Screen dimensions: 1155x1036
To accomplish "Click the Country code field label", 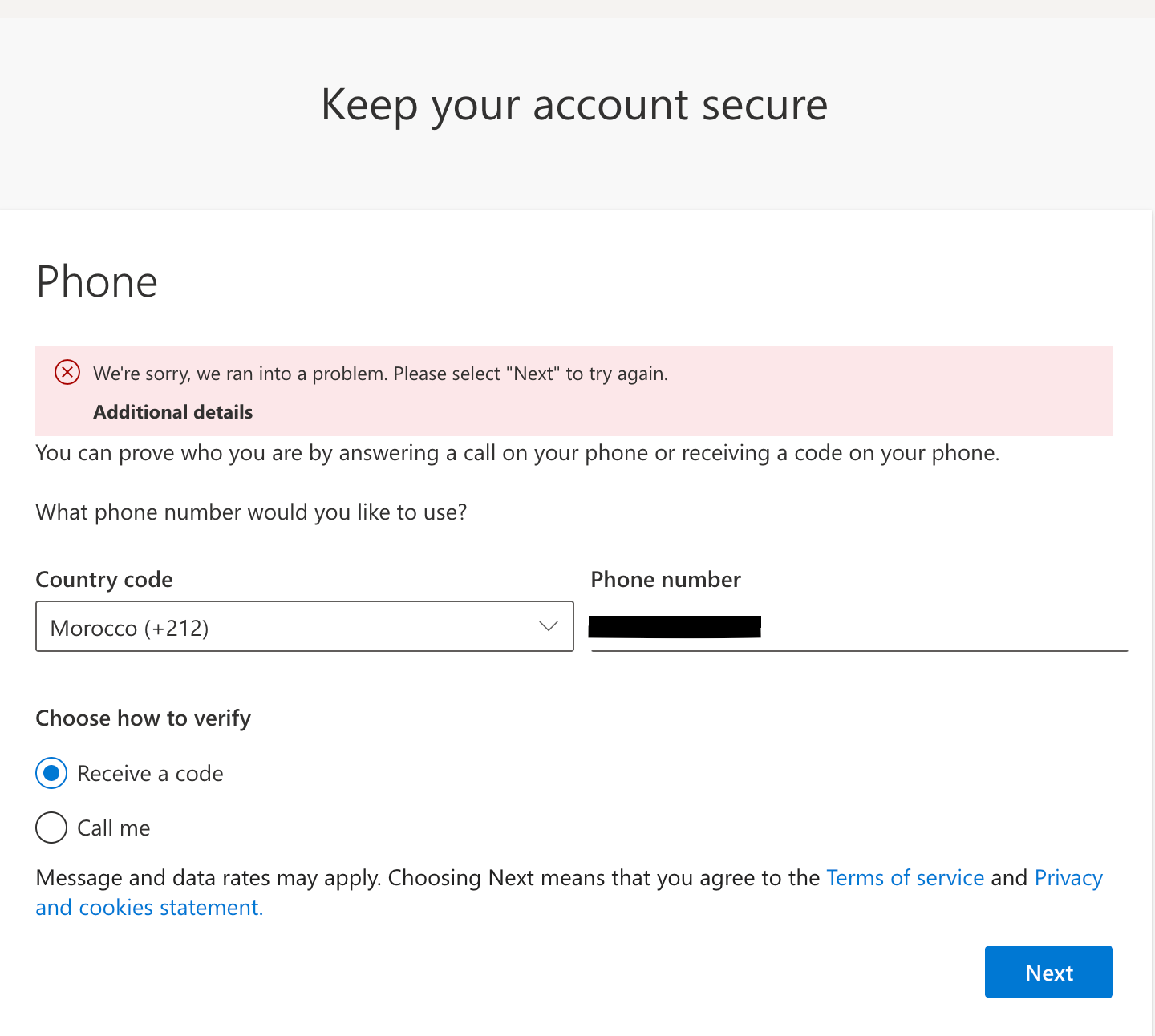I will (104, 580).
